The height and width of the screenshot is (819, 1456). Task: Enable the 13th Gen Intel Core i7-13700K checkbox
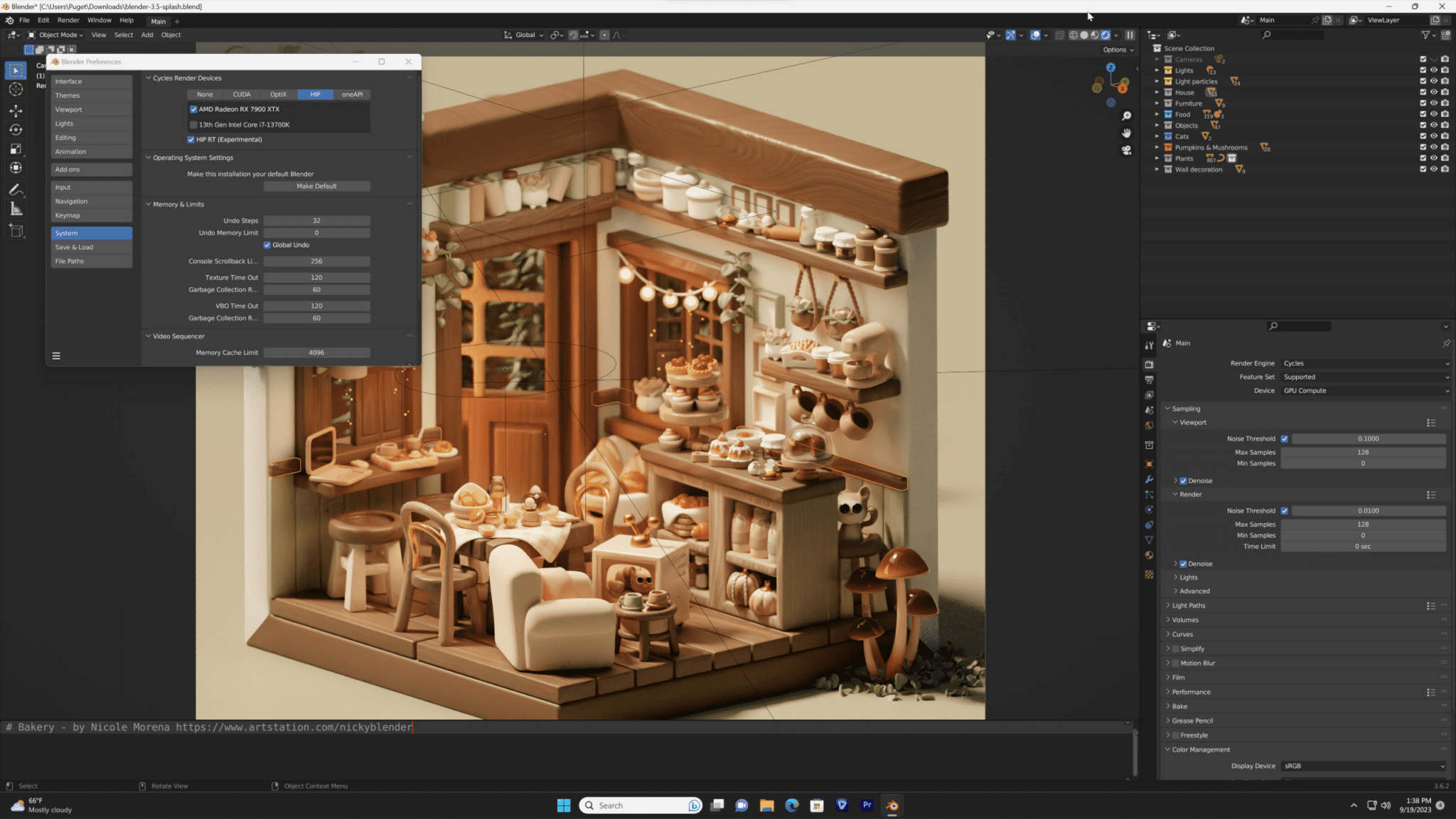click(193, 124)
